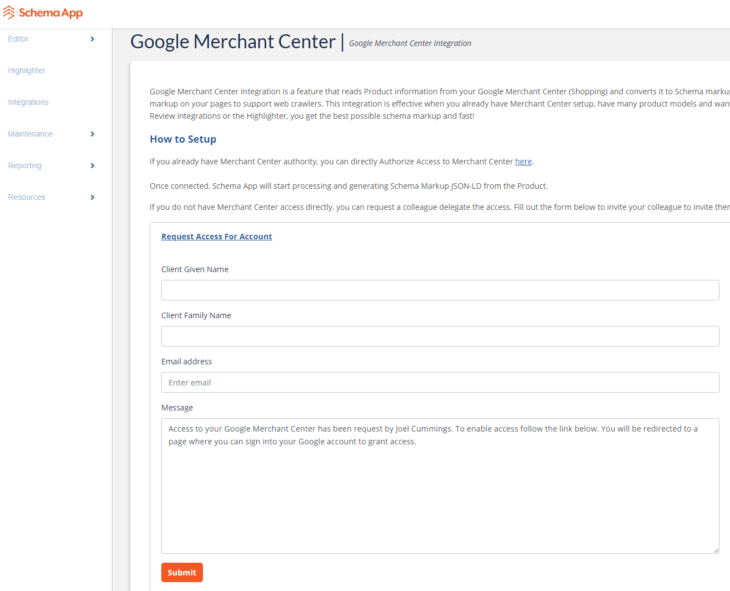Image resolution: width=730 pixels, height=591 pixels.
Task: Follow the 'here' authorize access link
Action: pos(523,162)
